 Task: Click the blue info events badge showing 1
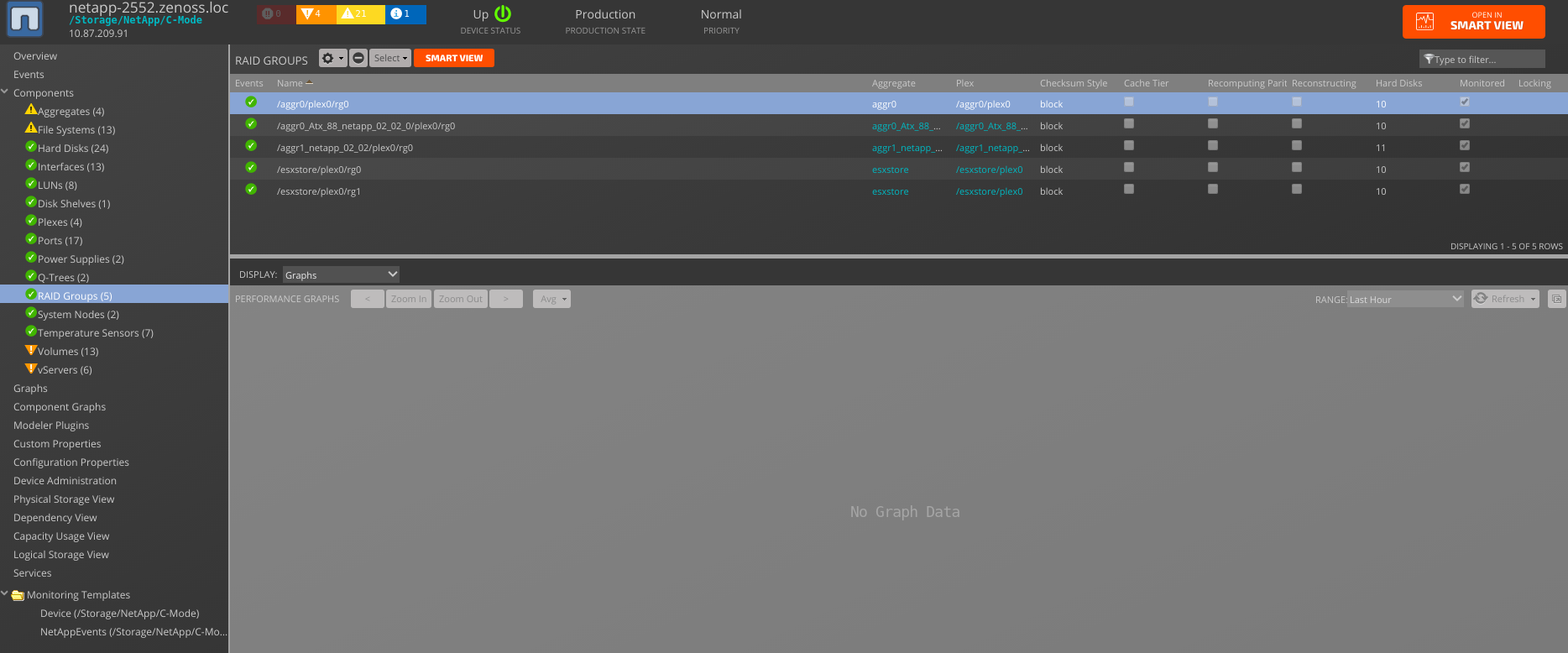tap(405, 13)
